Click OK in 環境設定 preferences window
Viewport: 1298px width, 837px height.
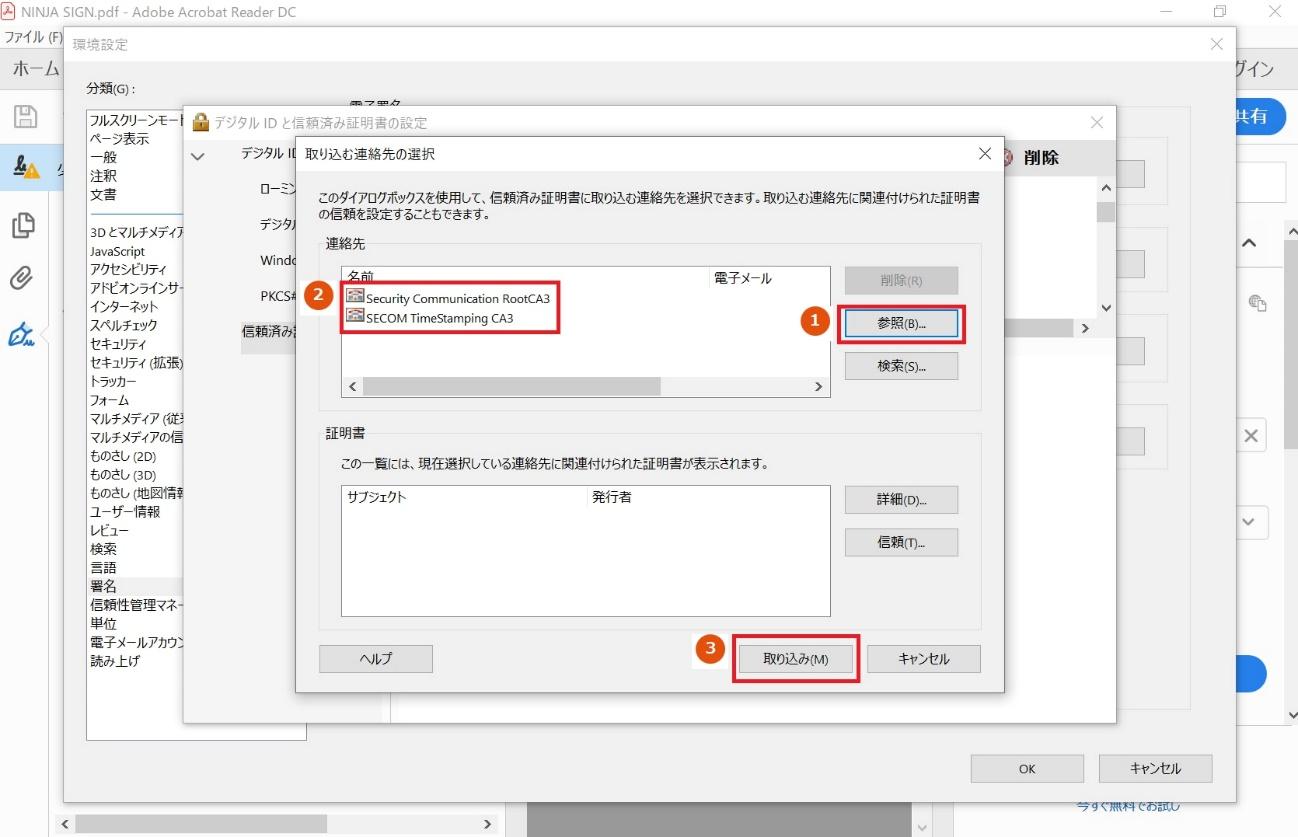click(1027, 768)
